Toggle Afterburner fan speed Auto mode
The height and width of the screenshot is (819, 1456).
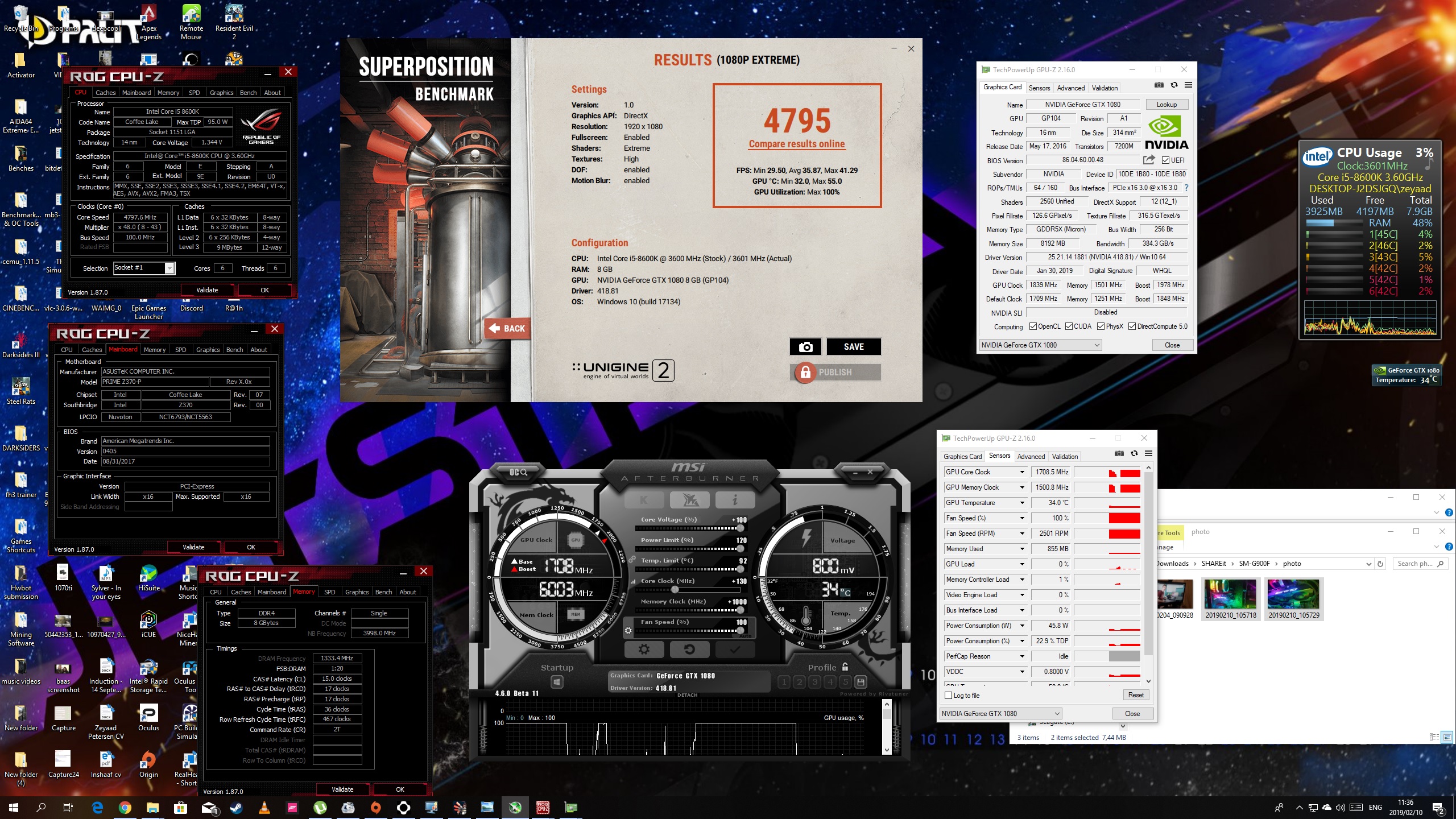coord(745,636)
